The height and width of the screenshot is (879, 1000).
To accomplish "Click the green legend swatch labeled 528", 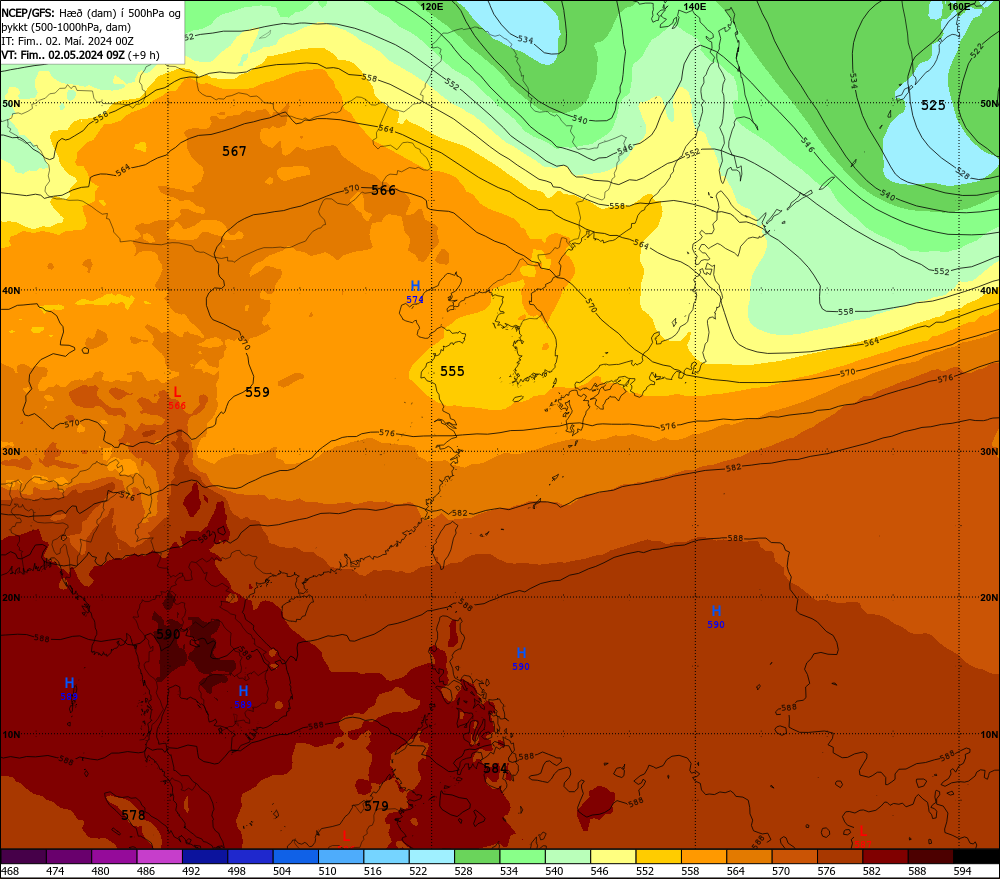I will [x=477, y=857].
